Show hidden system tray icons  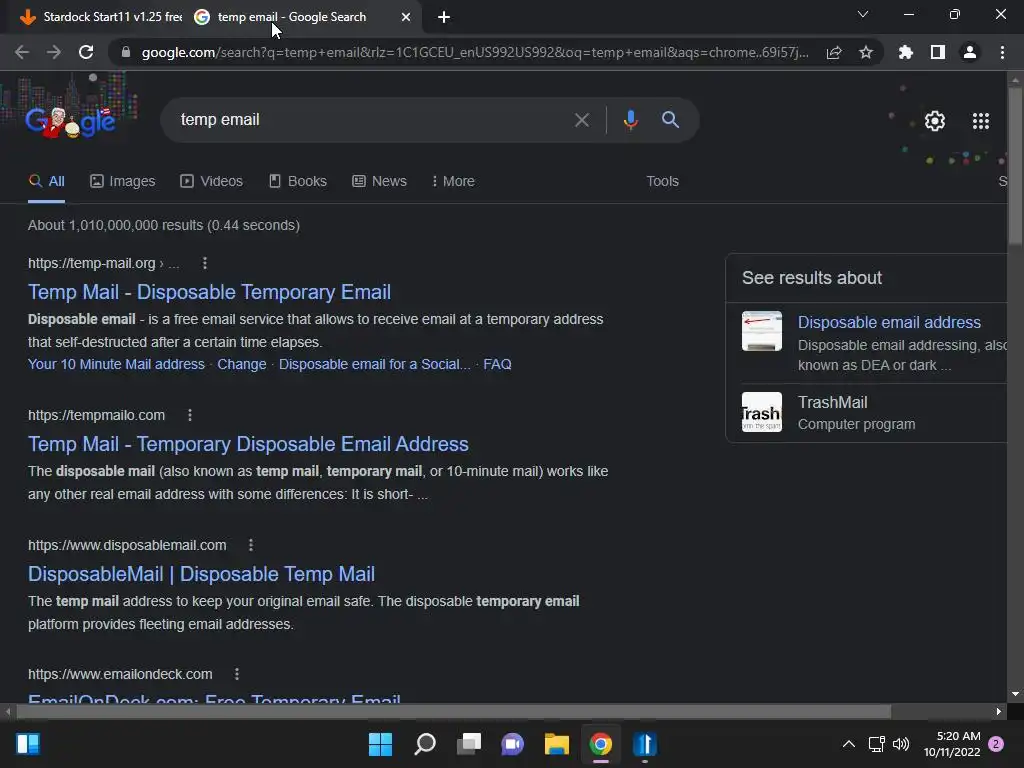848,744
